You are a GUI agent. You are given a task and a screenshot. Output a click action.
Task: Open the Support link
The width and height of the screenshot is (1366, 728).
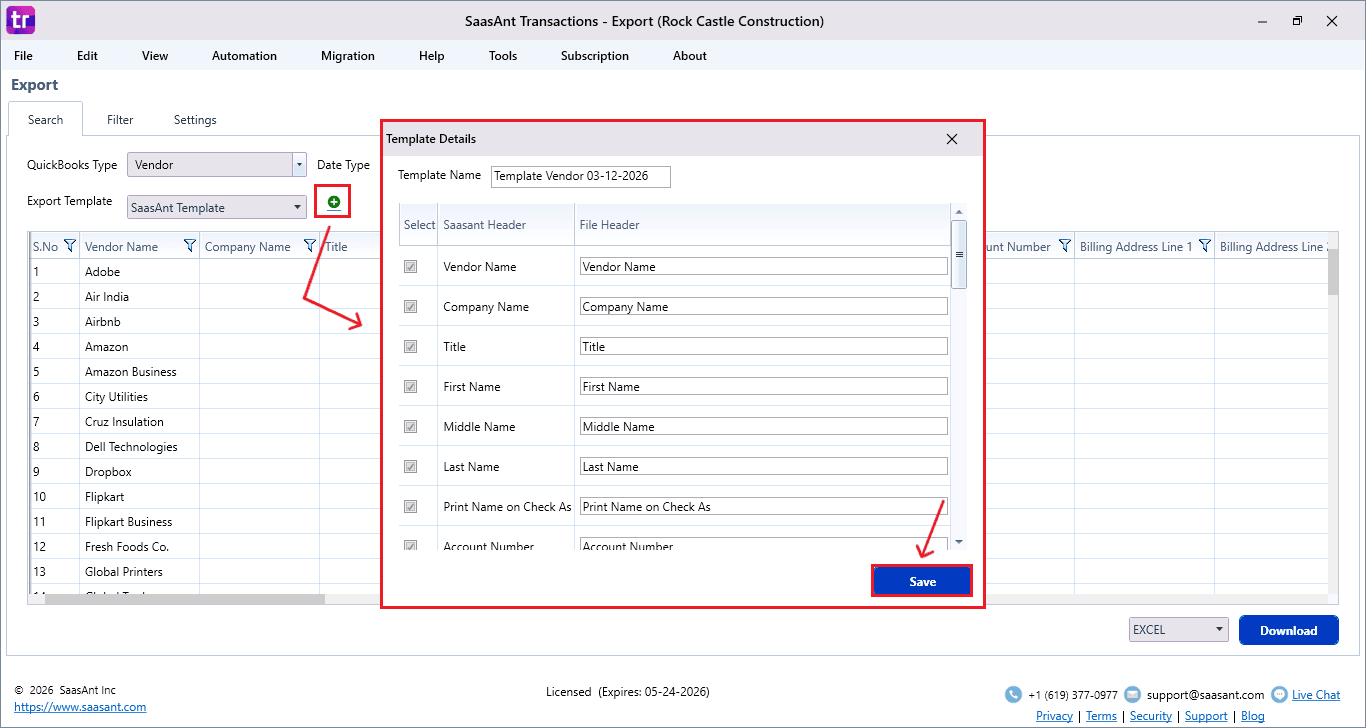pos(1206,716)
